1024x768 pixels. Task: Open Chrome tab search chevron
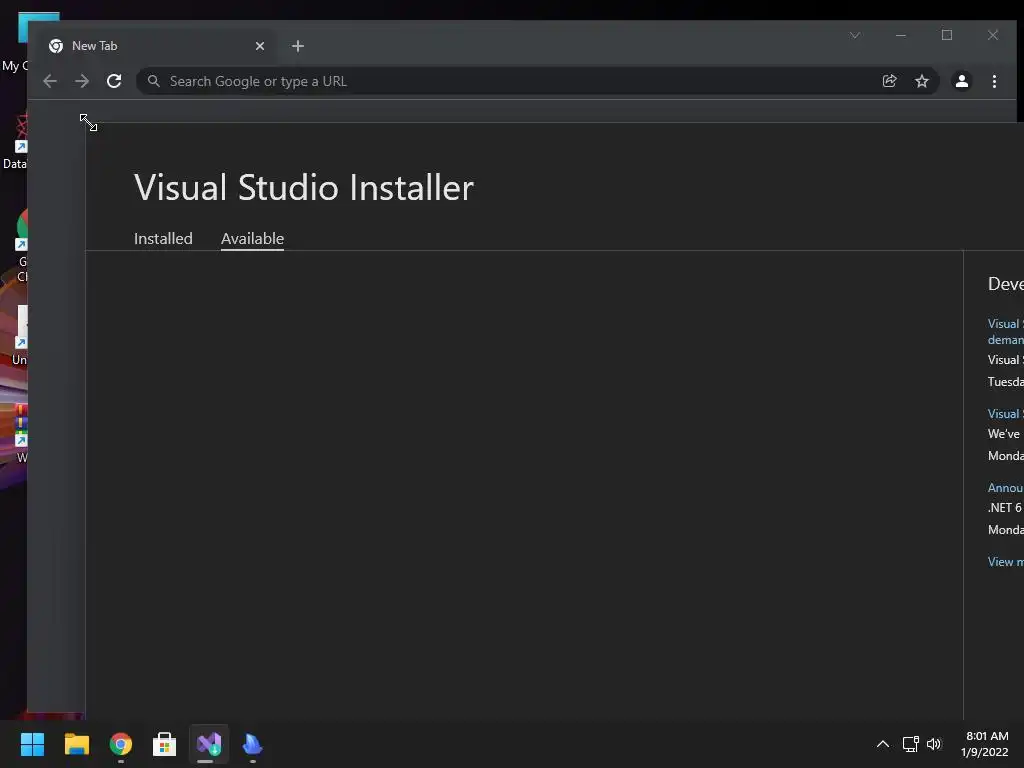[x=855, y=35]
